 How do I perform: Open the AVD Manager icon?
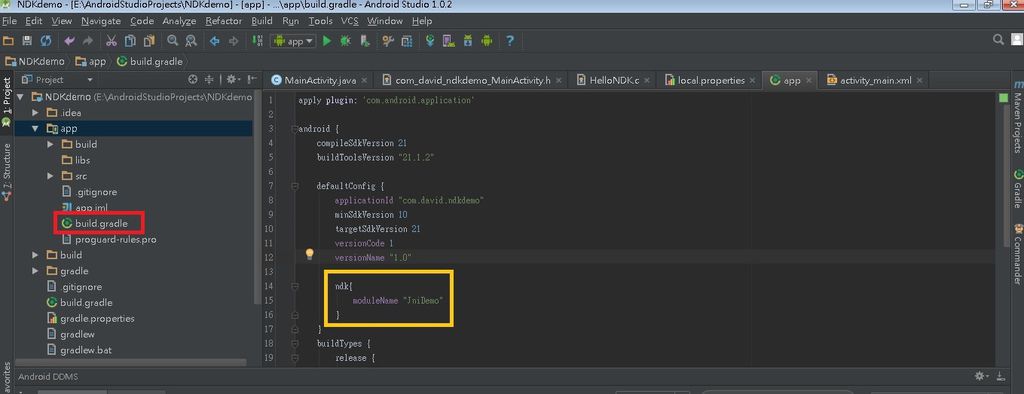[x=449, y=41]
